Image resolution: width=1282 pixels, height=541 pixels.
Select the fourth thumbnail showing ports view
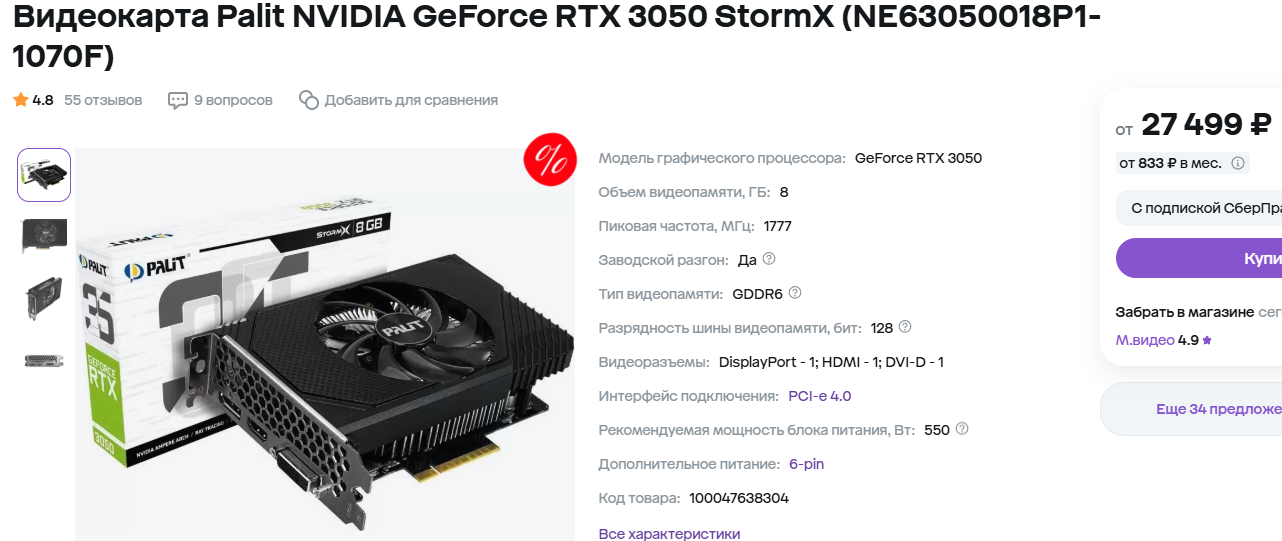(44, 361)
